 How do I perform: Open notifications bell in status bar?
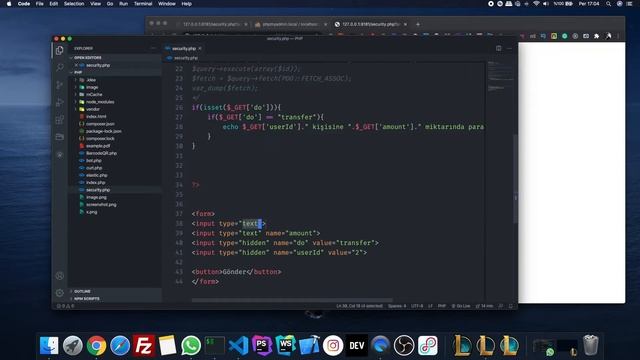click(x=511, y=306)
